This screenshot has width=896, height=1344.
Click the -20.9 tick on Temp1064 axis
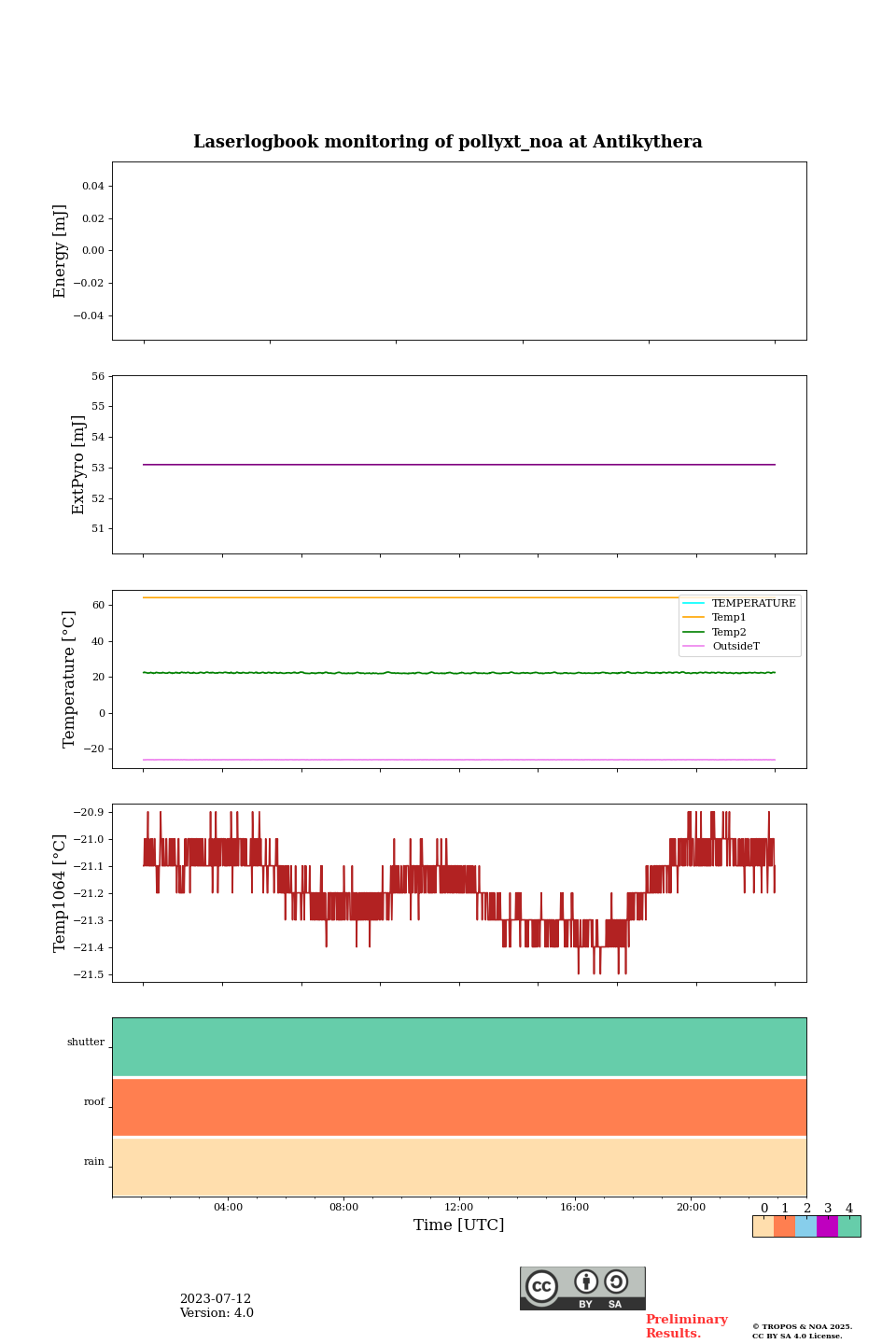click(x=91, y=812)
